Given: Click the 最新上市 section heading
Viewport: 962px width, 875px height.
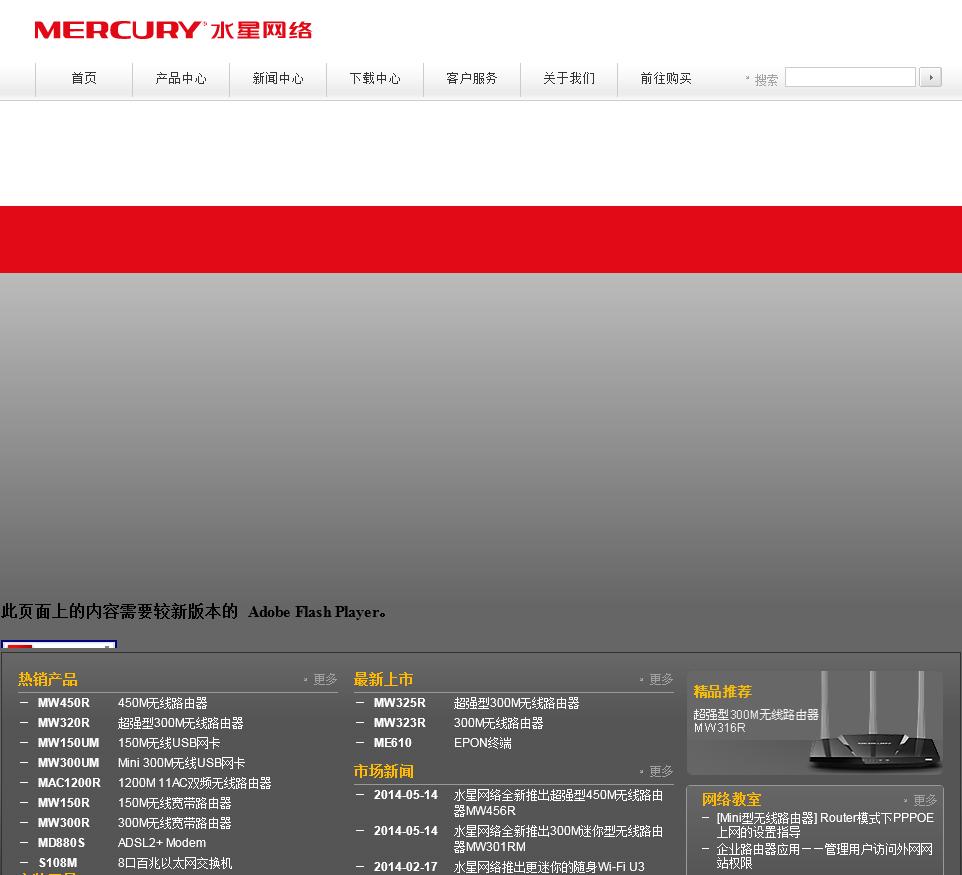Looking at the screenshot, I should pyautogui.click(x=383, y=679).
